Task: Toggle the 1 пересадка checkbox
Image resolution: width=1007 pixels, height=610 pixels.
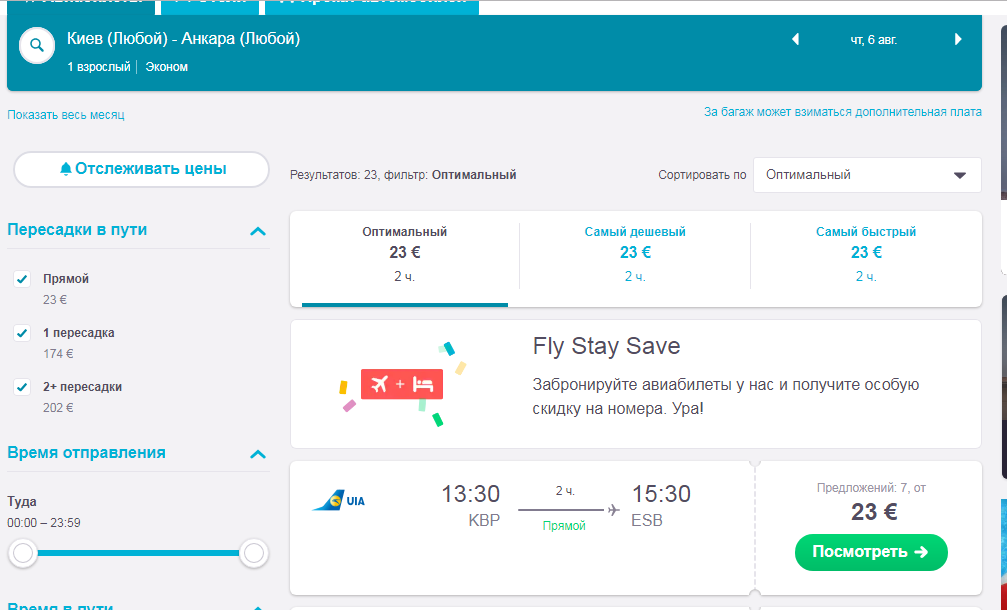Action: click(22, 333)
